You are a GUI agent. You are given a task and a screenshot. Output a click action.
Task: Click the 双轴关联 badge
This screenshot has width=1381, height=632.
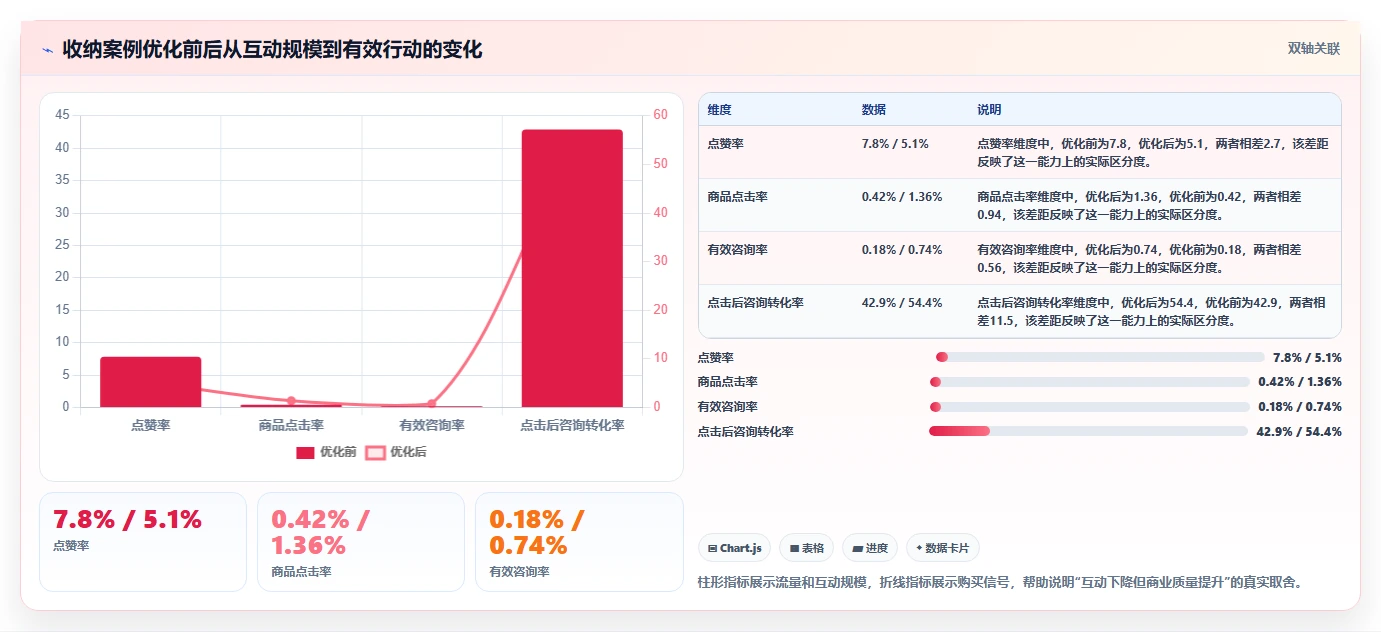(x=1313, y=48)
